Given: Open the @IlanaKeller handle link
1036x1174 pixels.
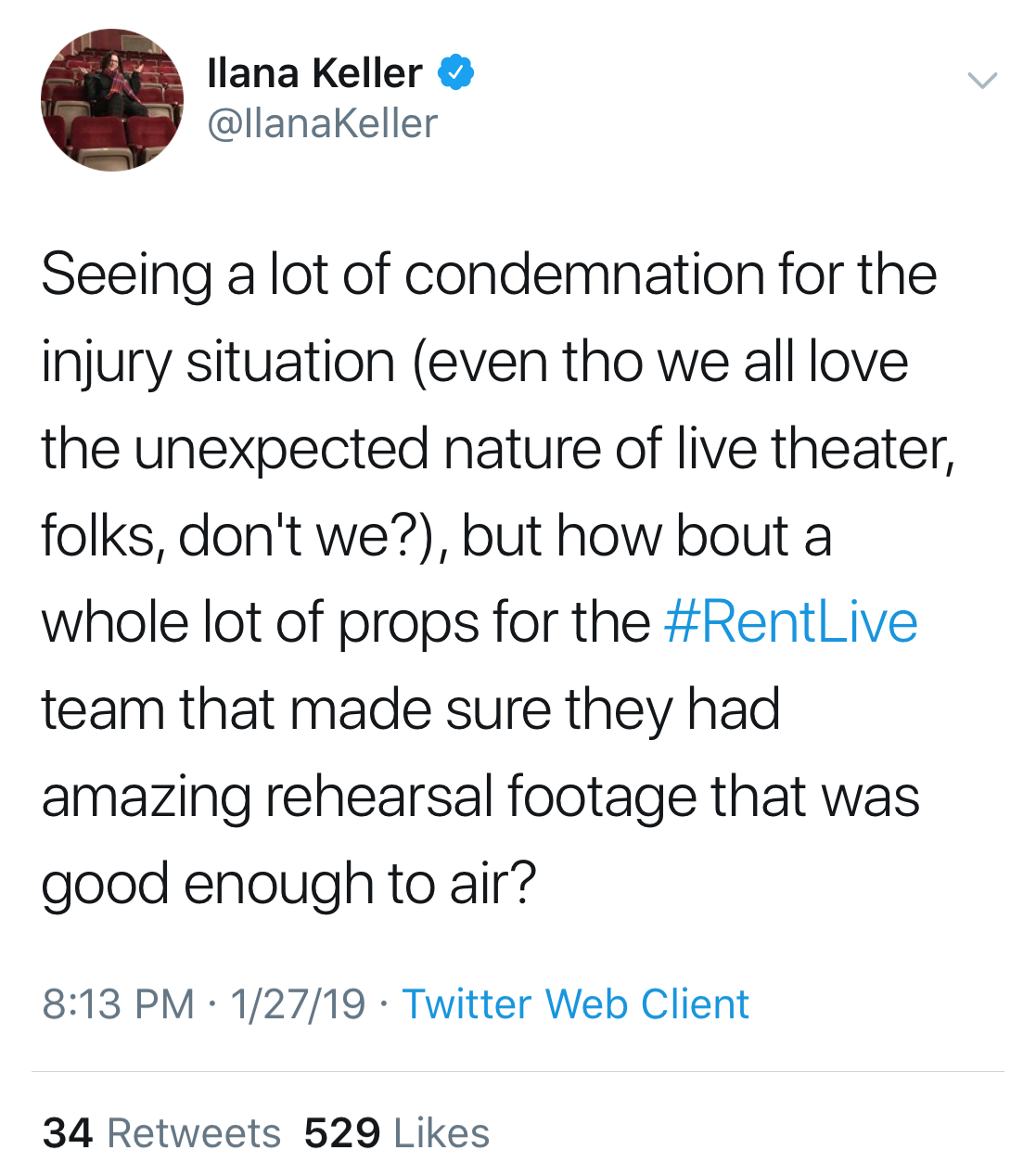Looking at the screenshot, I should coord(322,123).
